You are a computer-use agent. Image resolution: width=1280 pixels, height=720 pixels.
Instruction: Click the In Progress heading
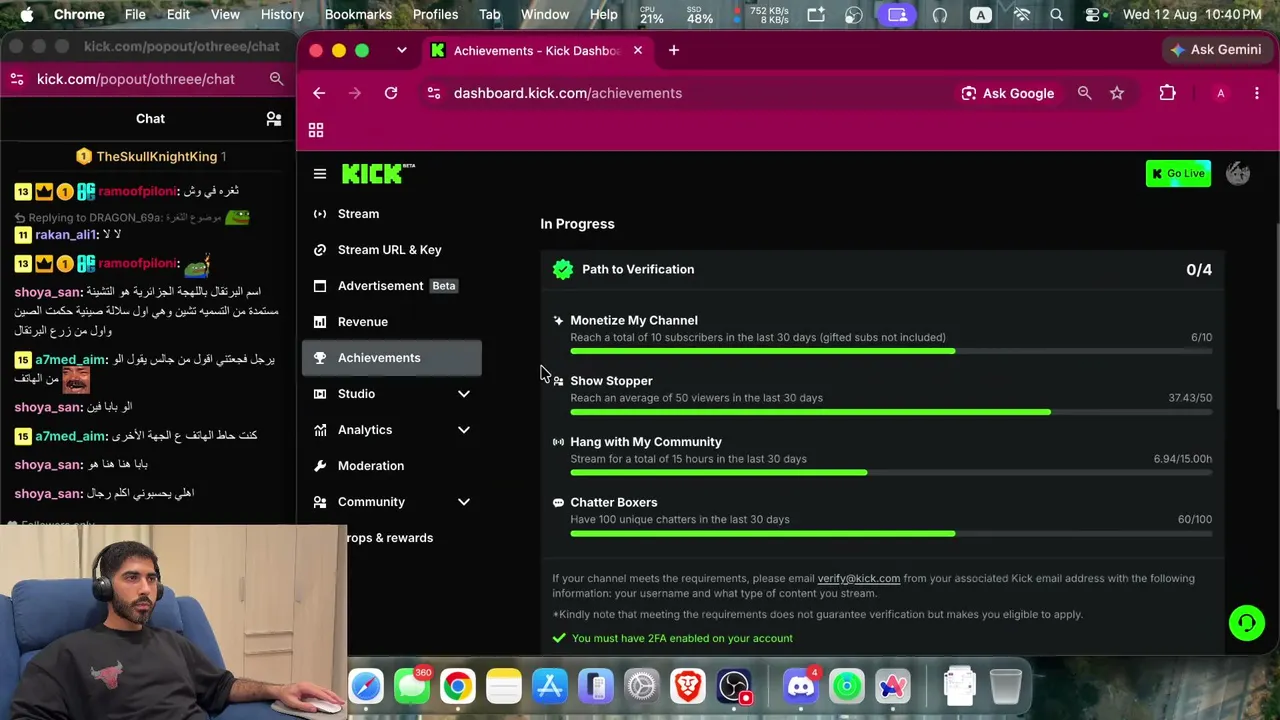pyautogui.click(x=577, y=224)
